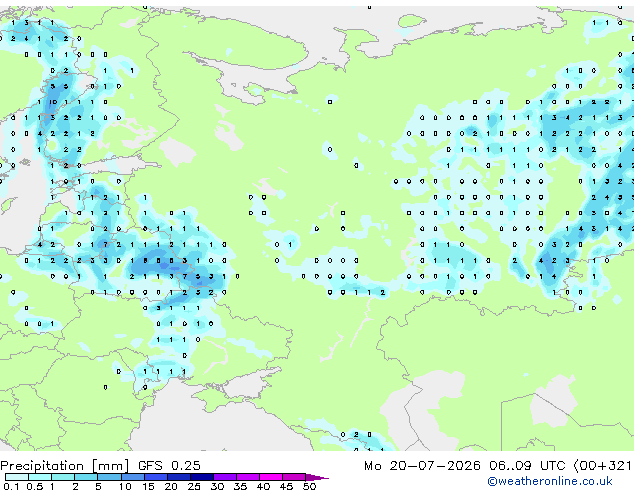Open the weatheronline.co.uk copyright link

coord(550,481)
